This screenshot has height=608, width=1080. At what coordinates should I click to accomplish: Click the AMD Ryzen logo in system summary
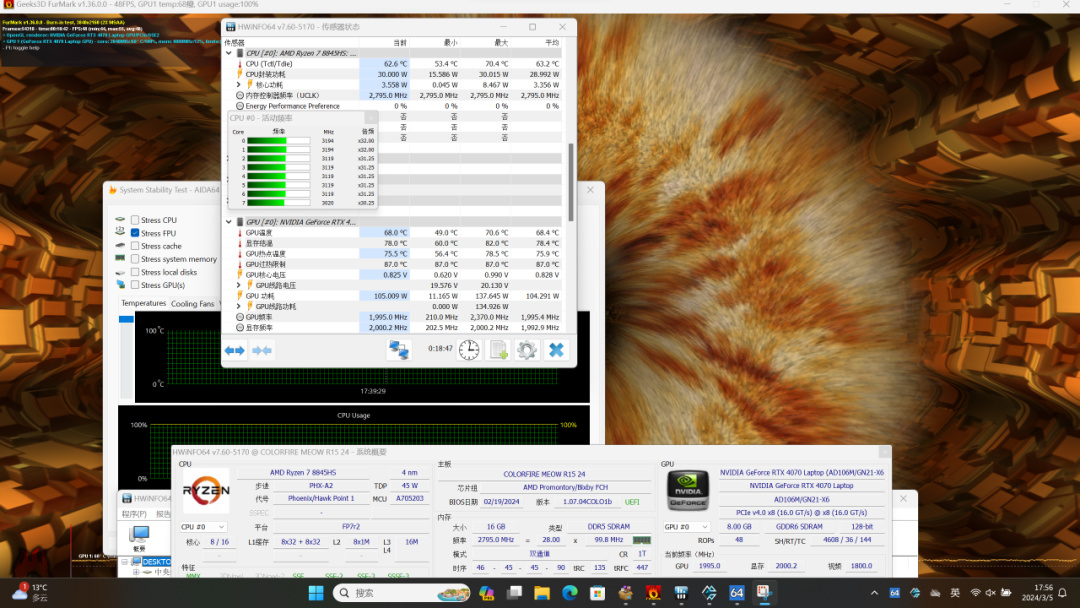pyautogui.click(x=205, y=490)
